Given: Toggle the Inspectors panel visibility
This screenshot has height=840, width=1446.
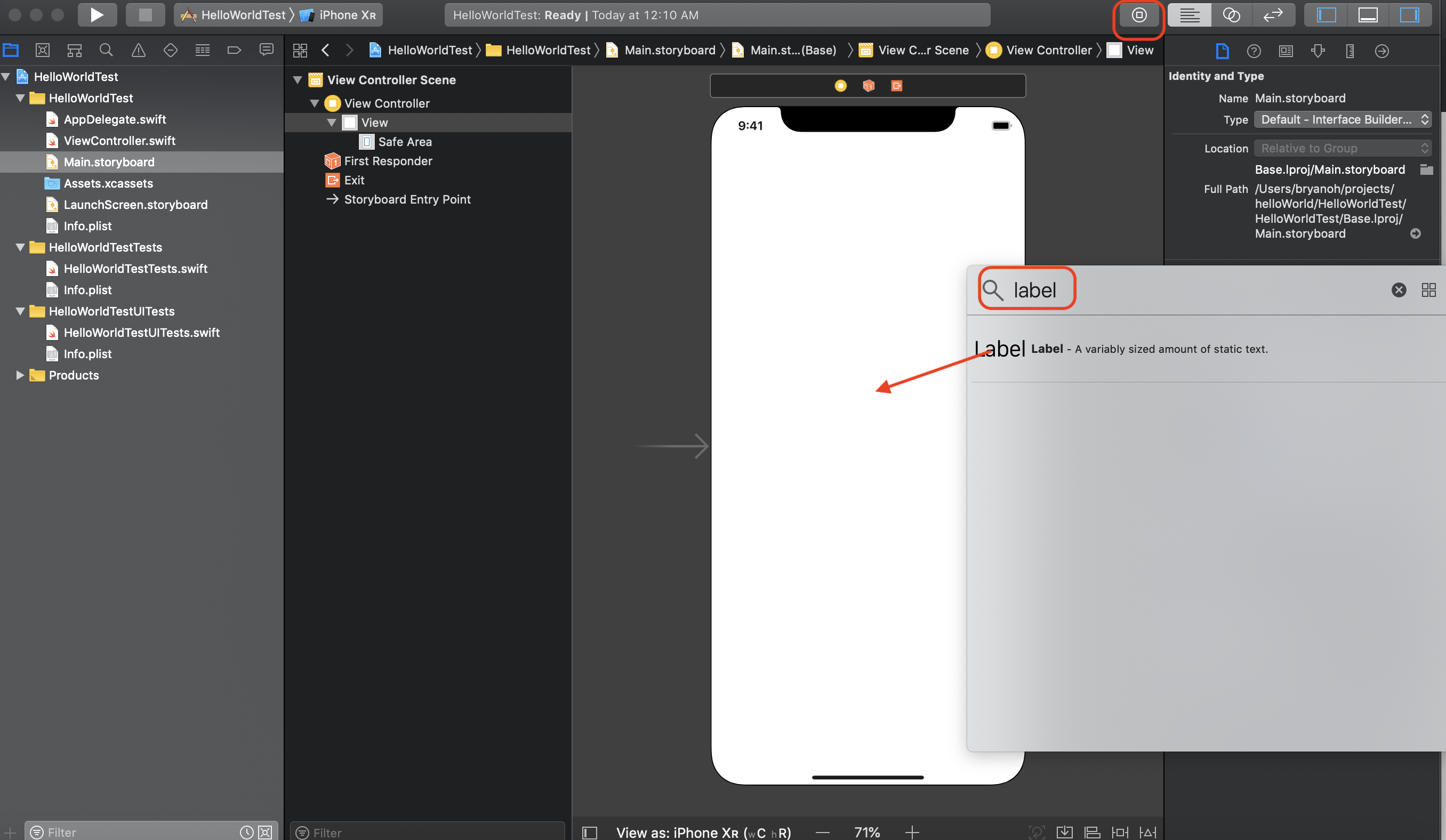Looking at the screenshot, I should [x=1409, y=15].
